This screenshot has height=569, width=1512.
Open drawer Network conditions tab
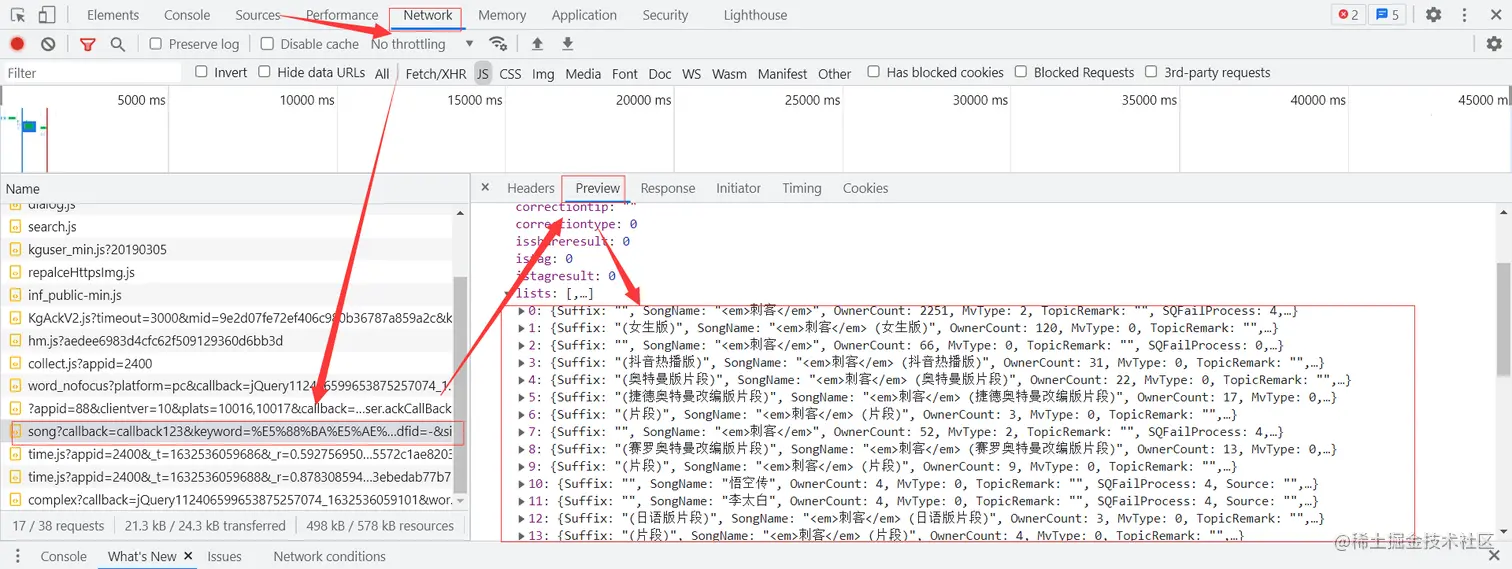[329, 556]
